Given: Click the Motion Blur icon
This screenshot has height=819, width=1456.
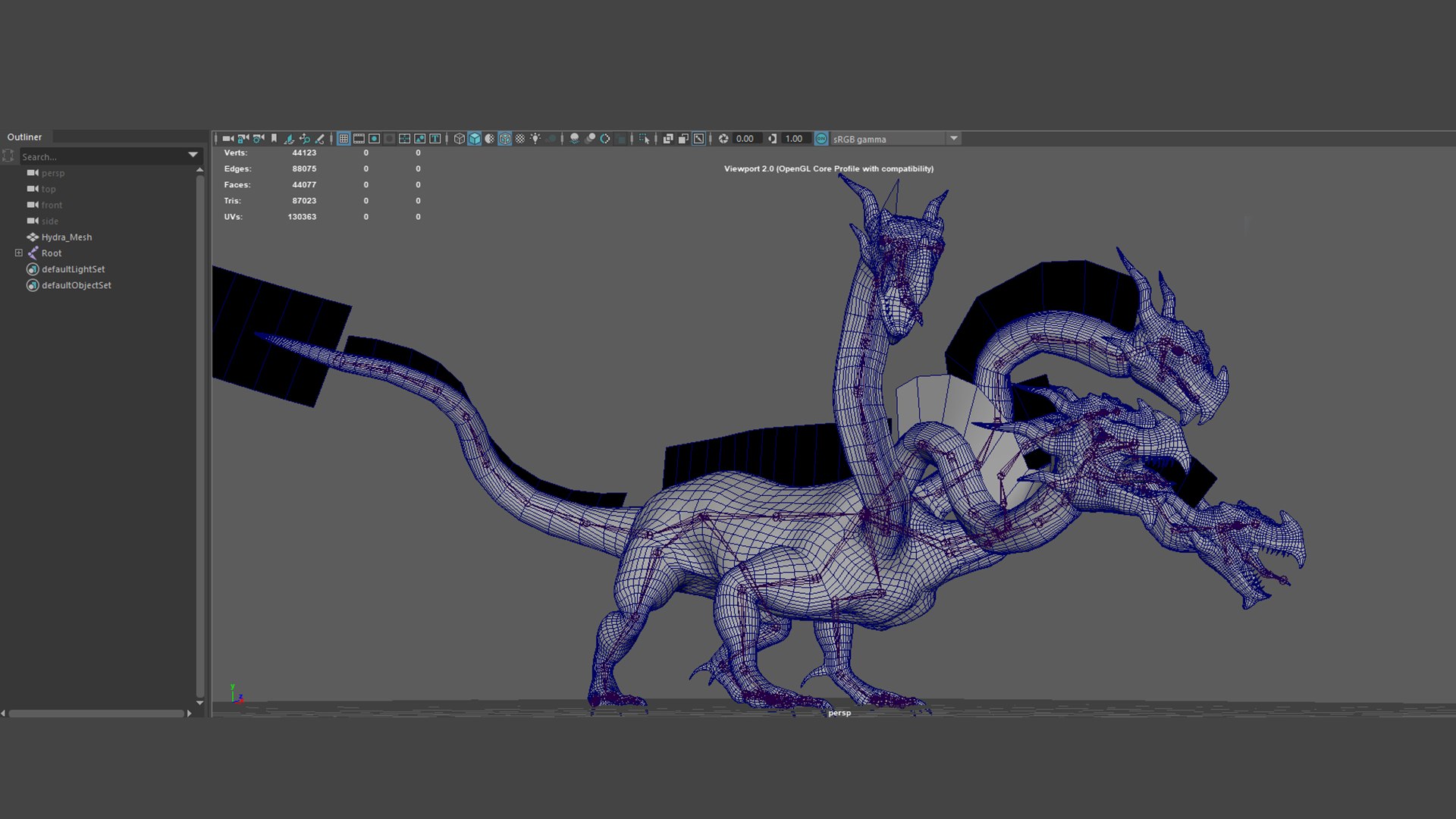Looking at the screenshot, I should [589, 139].
